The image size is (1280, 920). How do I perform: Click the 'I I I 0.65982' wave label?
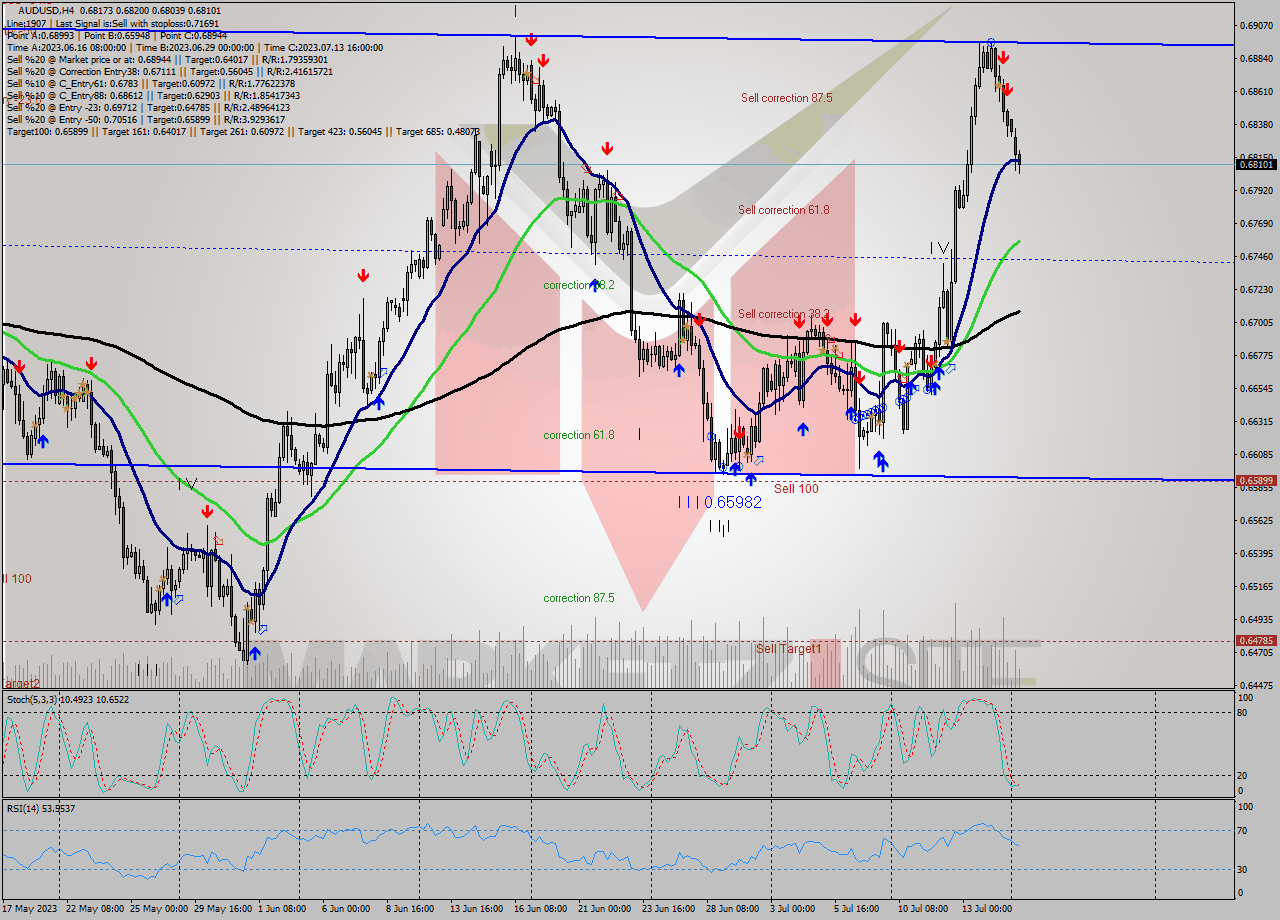pyautogui.click(x=720, y=502)
